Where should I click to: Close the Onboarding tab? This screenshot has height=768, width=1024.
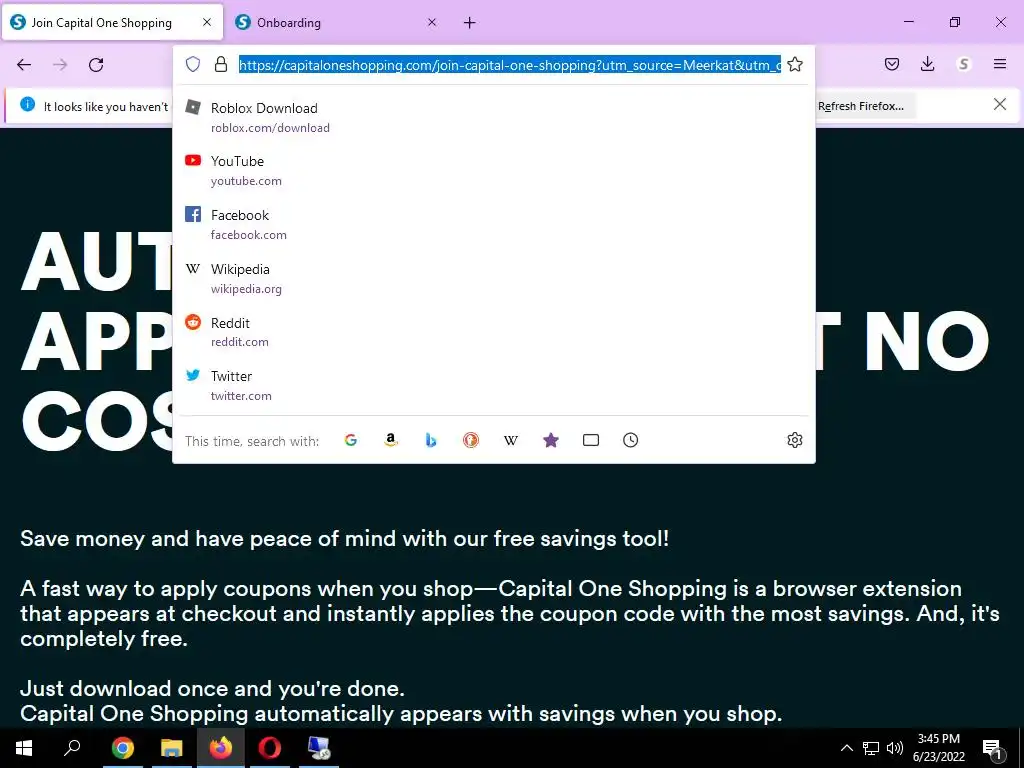click(432, 22)
